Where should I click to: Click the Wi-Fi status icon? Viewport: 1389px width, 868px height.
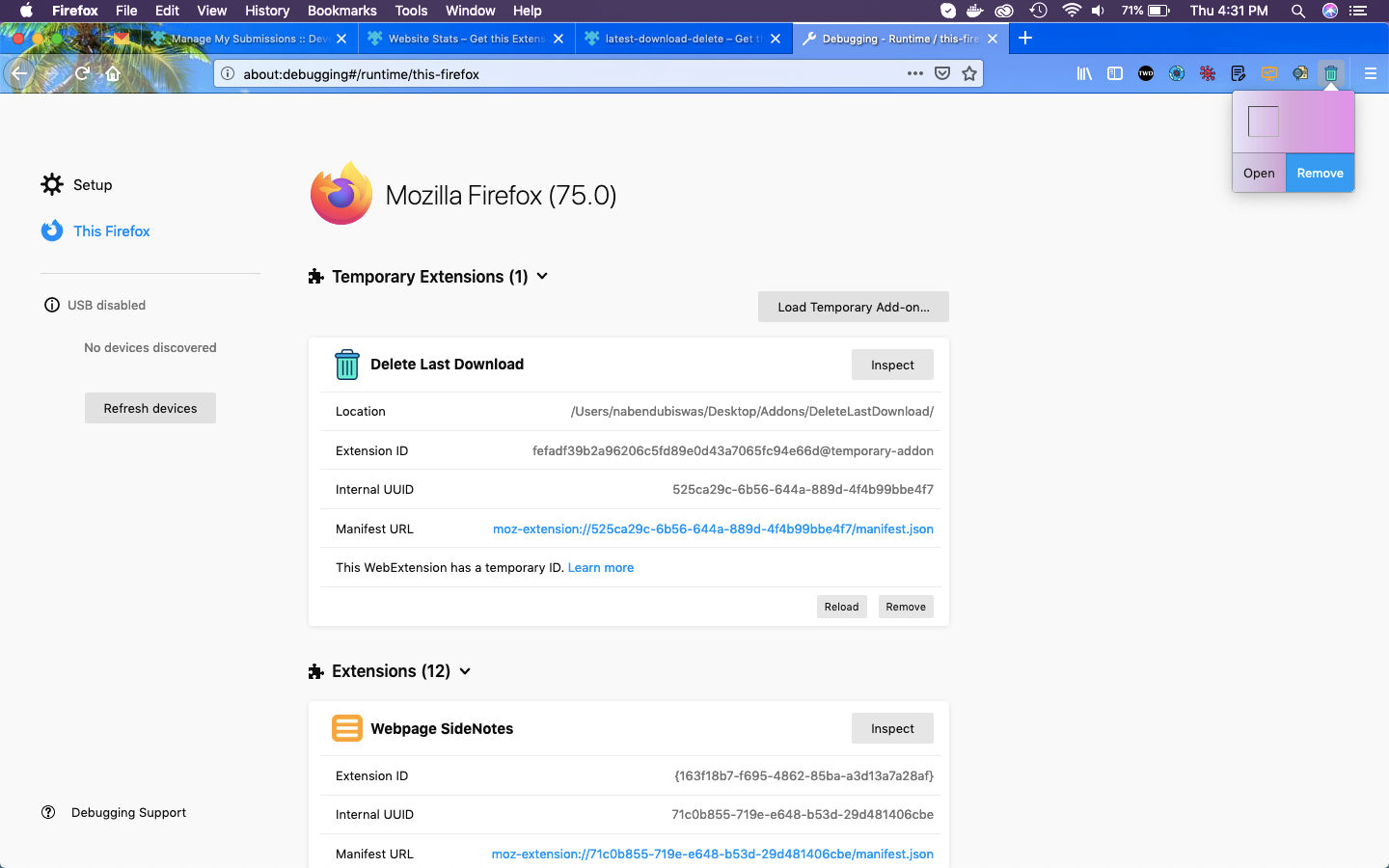tap(1071, 11)
